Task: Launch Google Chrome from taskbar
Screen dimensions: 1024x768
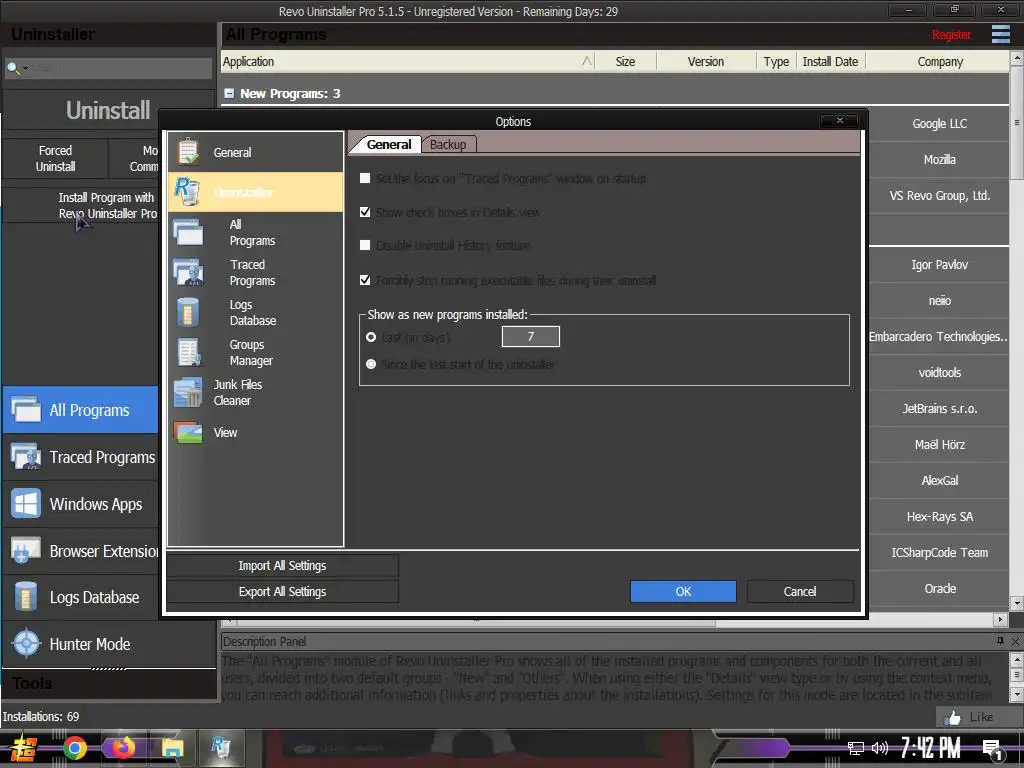Action: 74,748
